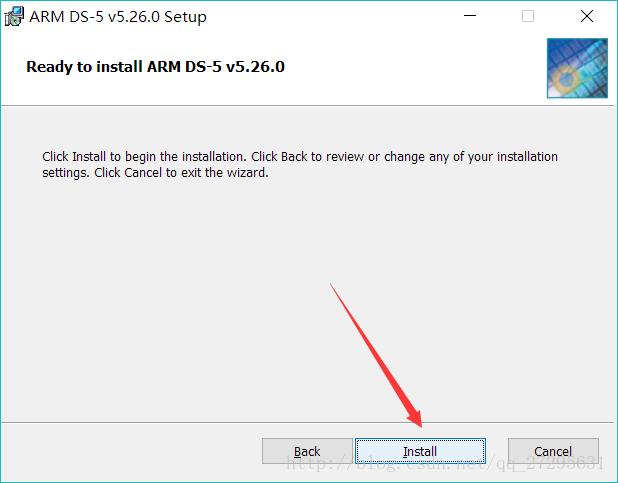Viewport: 618px width, 483px height.
Task: Go to previous step with Back button
Action: click(x=307, y=451)
